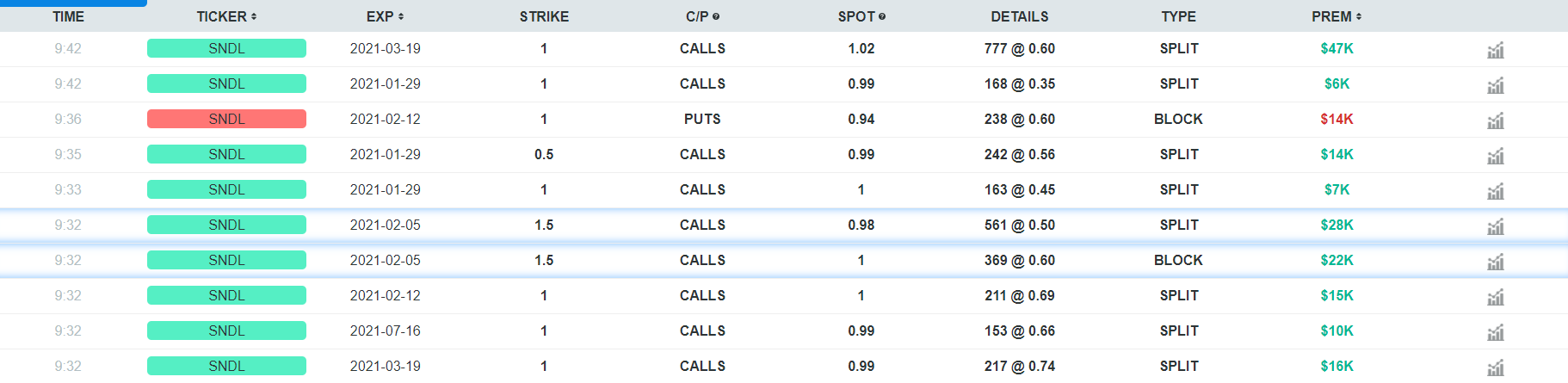
Task: Click BLOCK type in 369 @ 0.60 row
Action: pos(1178,260)
